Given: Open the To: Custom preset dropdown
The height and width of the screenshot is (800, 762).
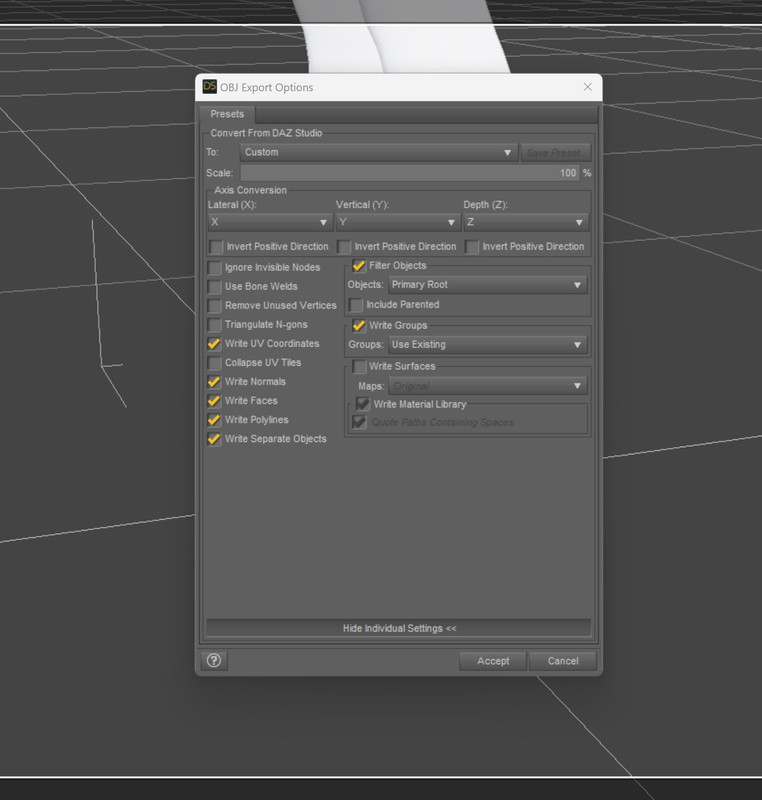Looking at the screenshot, I should pyautogui.click(x=378, y=152).
